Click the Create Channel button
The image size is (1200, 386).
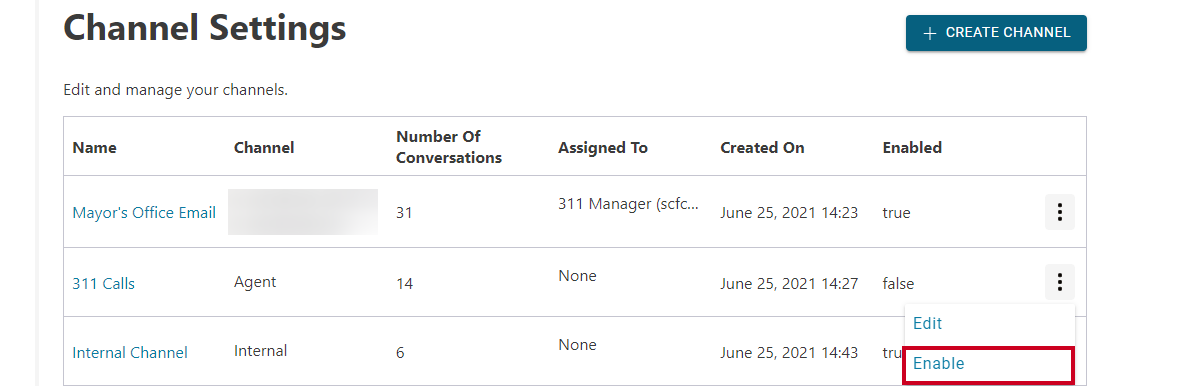pyautogui.click(x=996, y=33)
